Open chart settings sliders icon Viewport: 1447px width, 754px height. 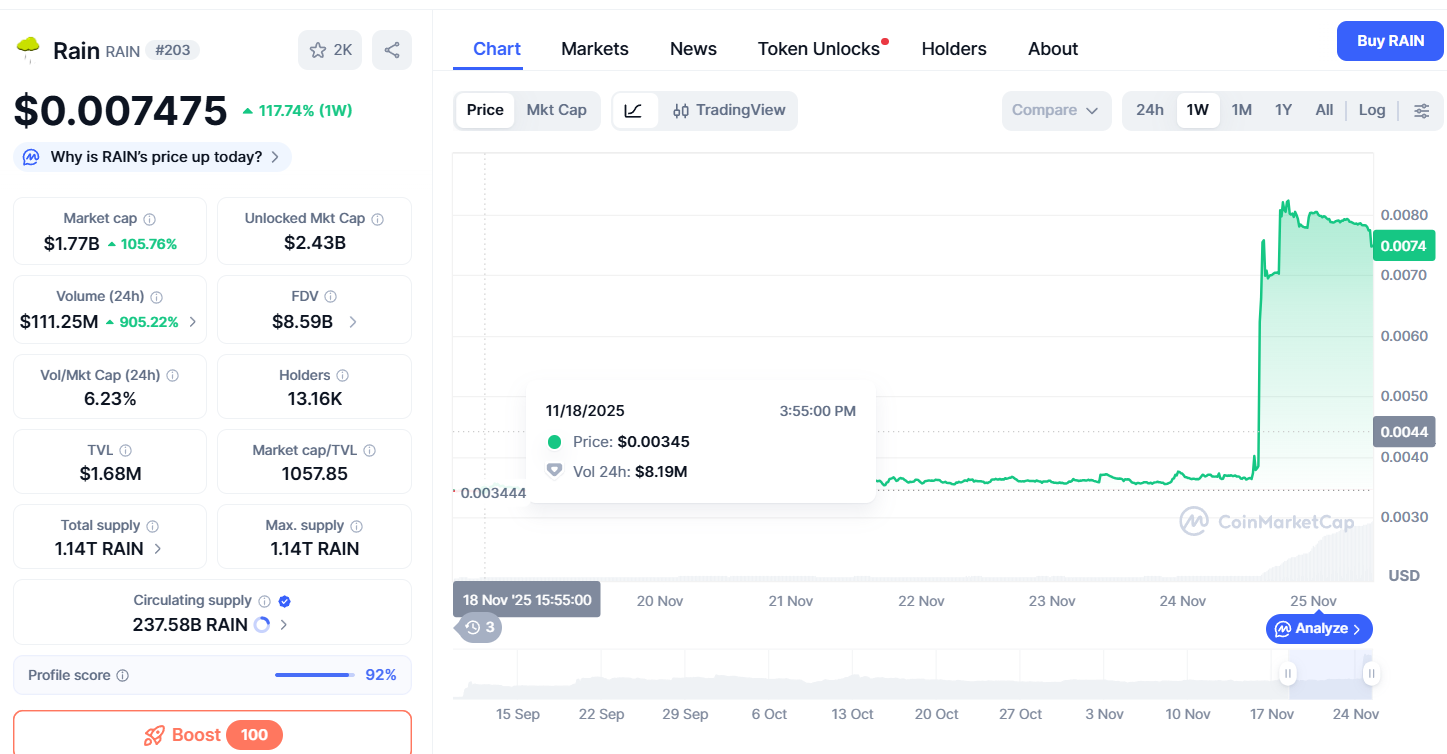[x=1421, y=110]
